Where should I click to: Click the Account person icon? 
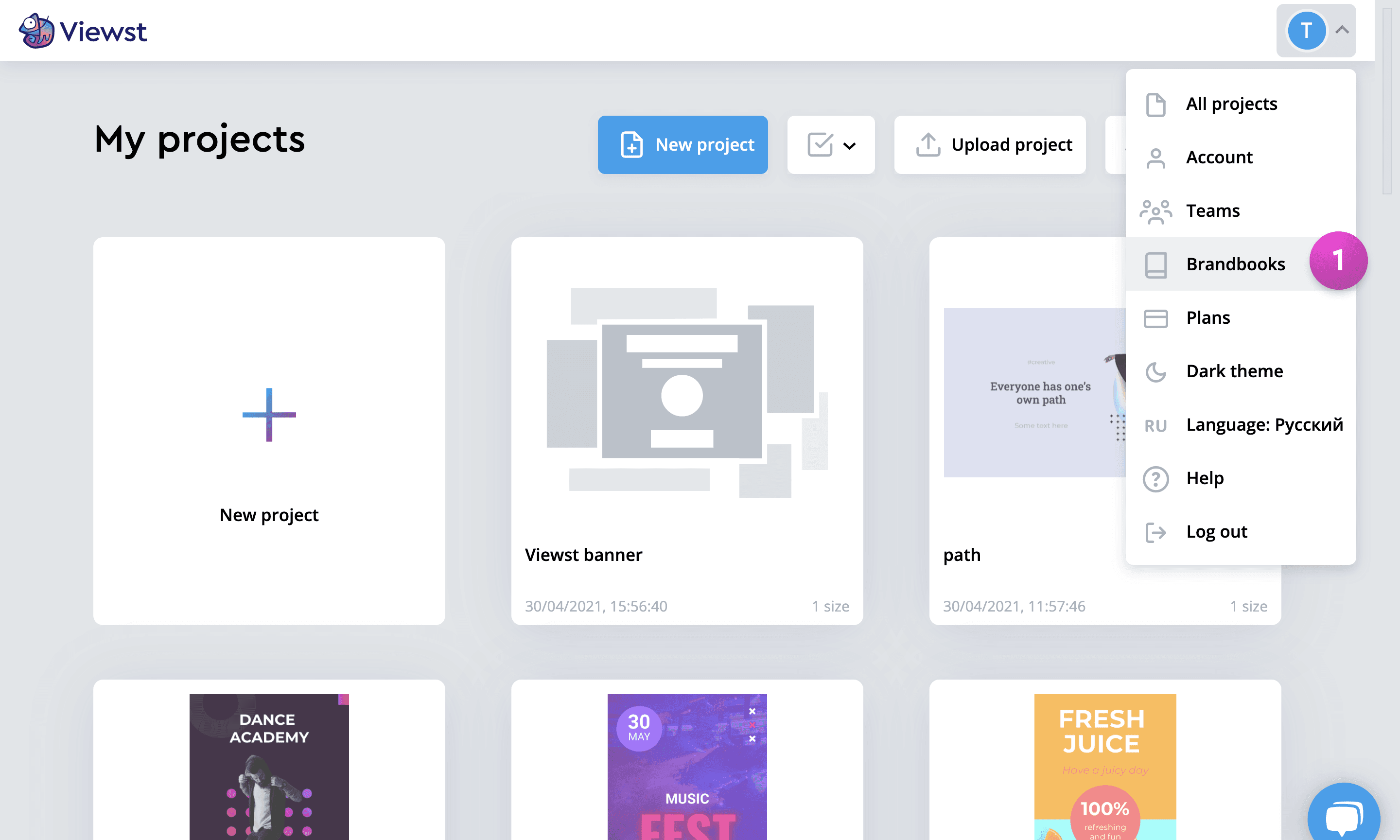pos(1155,158)
